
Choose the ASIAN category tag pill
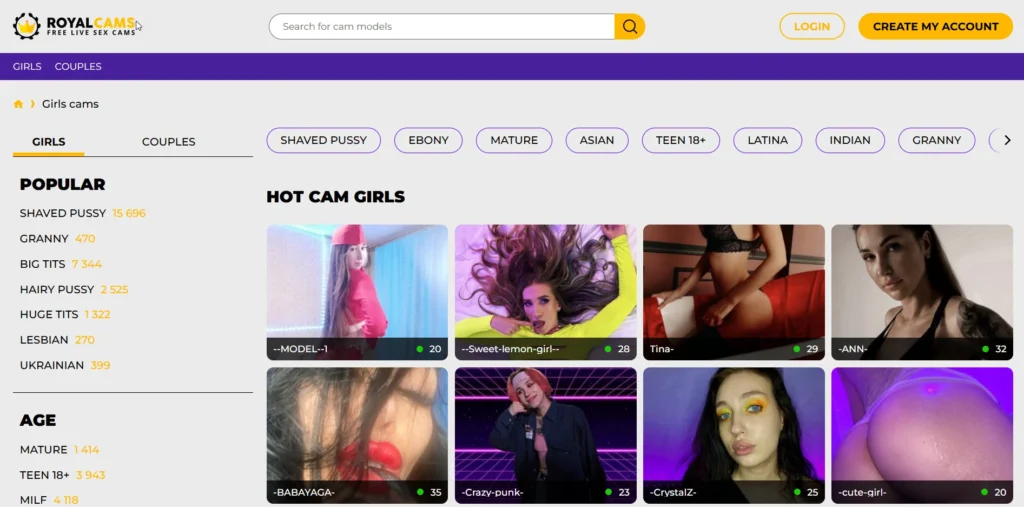pos(597,140)
